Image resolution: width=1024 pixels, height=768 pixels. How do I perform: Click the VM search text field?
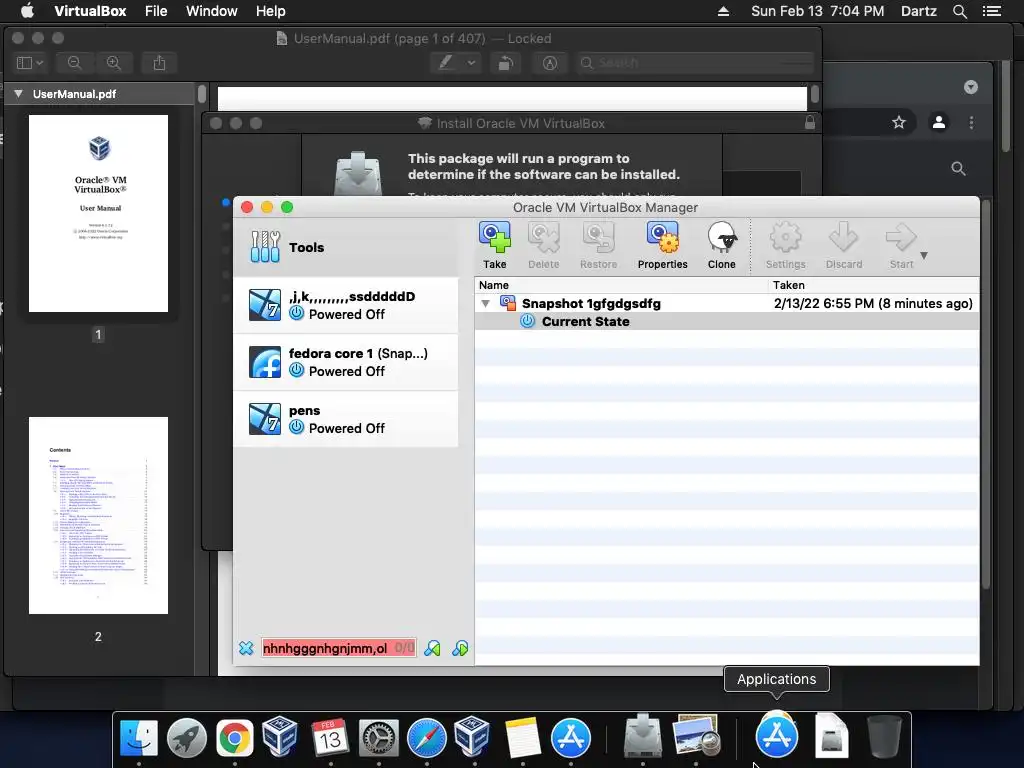click(x=338, y=648)
